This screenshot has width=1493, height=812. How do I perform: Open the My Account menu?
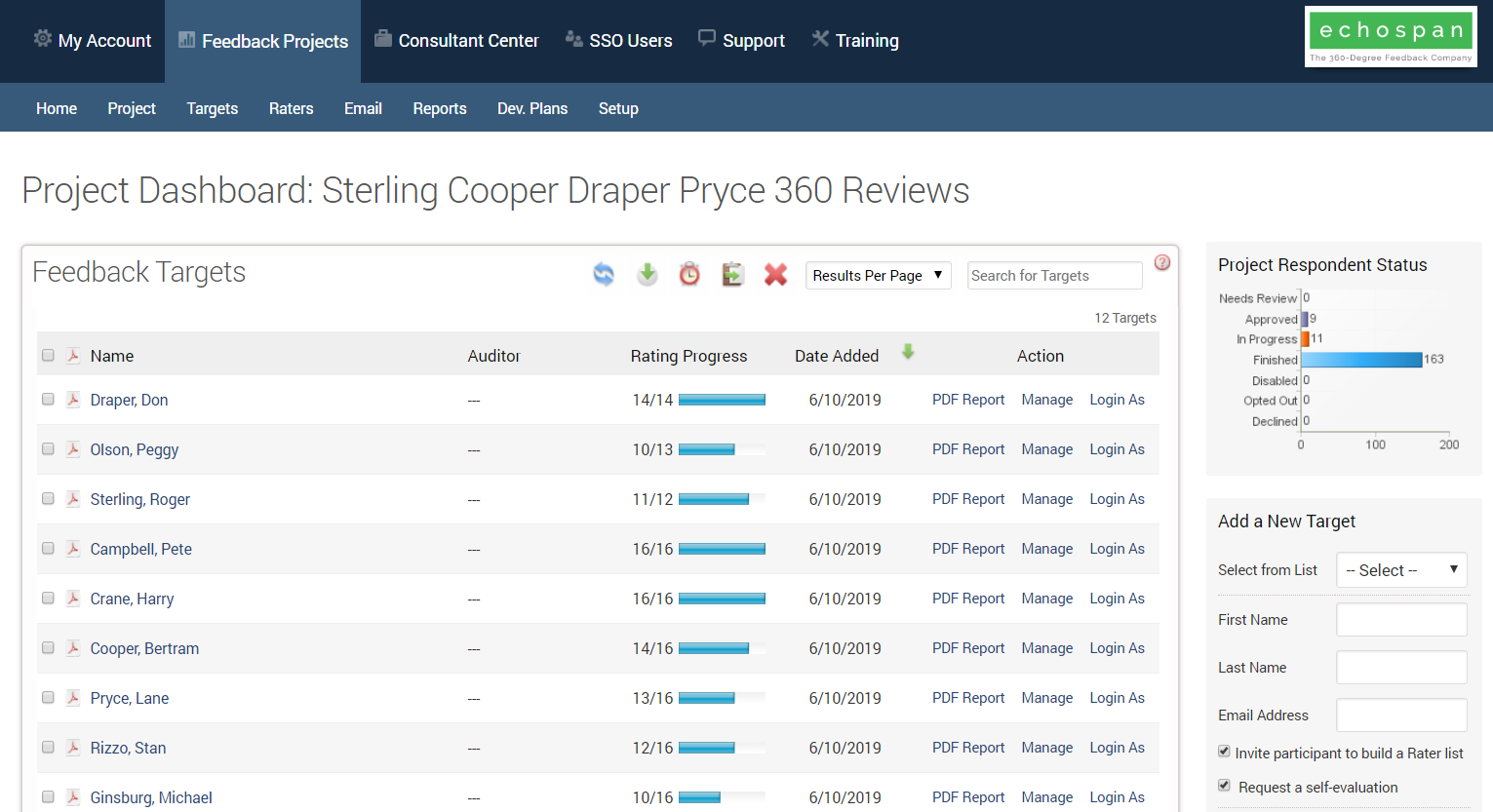pos(93,40)
